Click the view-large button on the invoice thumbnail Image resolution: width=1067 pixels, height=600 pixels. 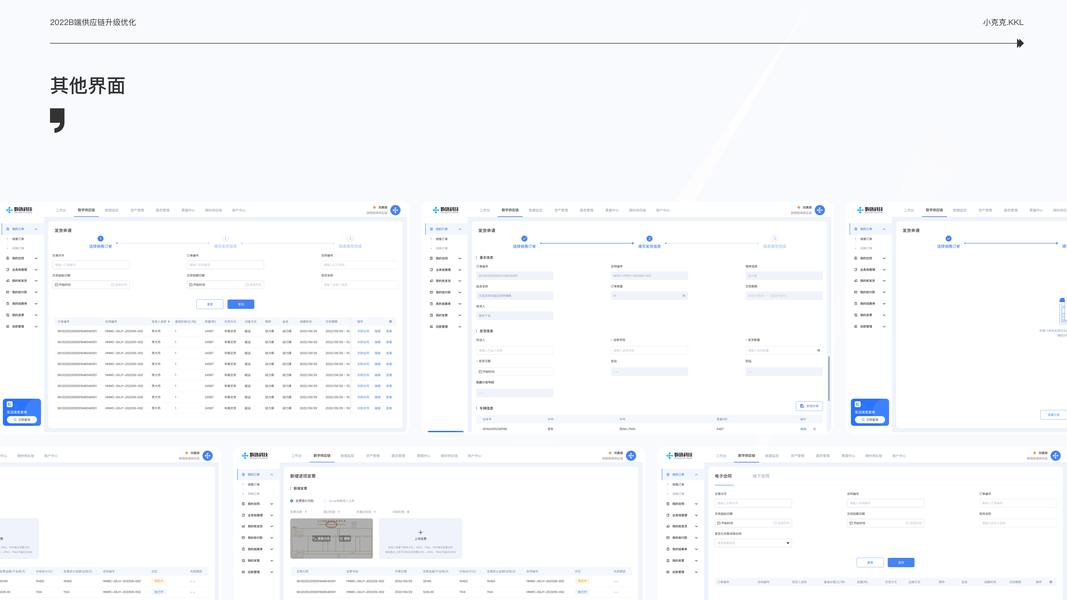(321, 538)
